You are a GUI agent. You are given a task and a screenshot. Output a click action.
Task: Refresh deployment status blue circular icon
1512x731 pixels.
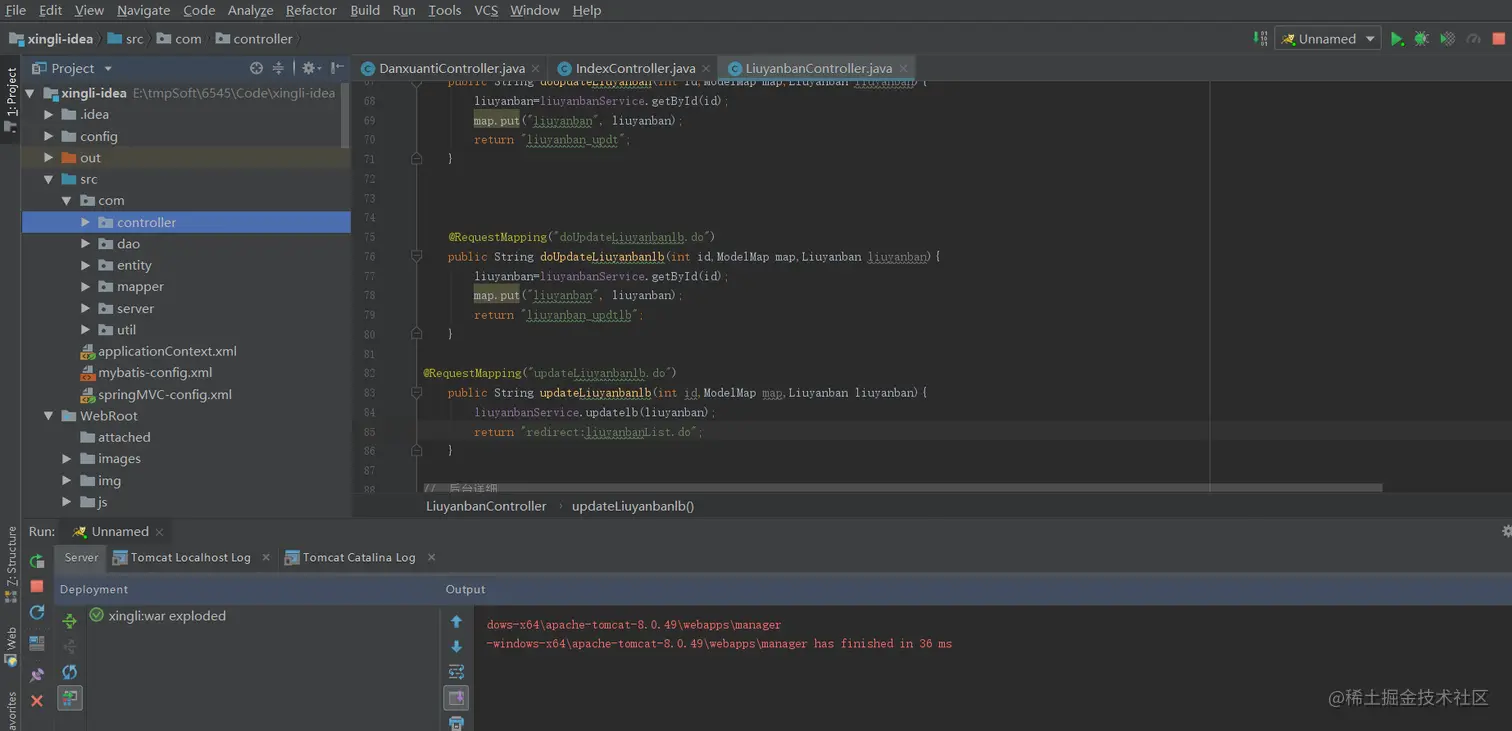[69, 672]
